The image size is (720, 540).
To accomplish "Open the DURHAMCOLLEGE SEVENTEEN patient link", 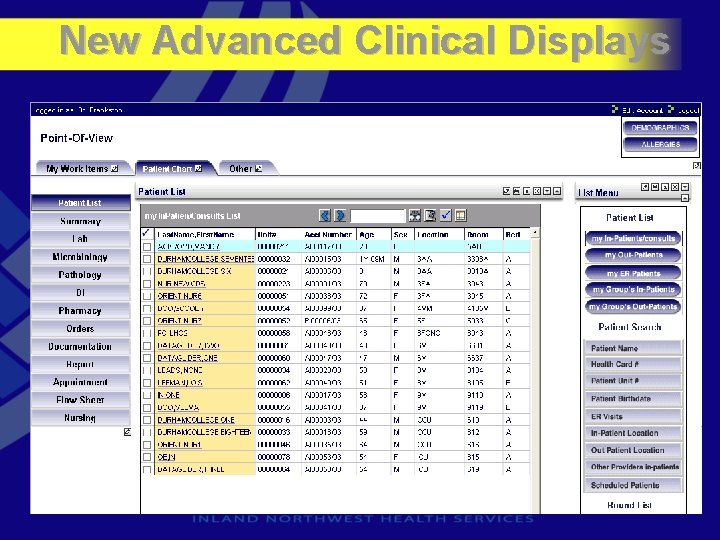I will [205, 259].
